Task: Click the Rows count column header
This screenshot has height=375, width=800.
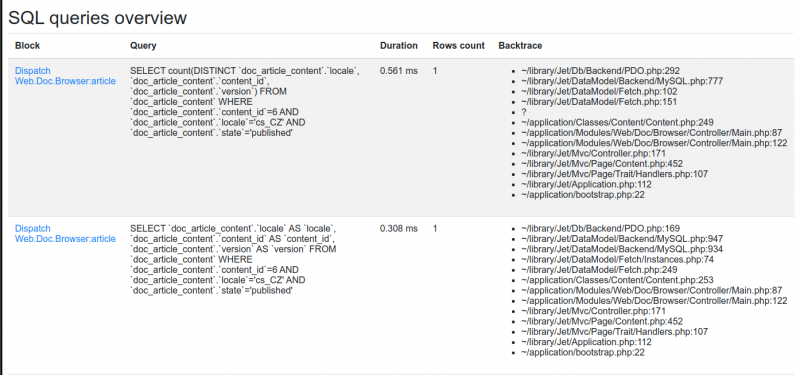Action: [459, 45]
